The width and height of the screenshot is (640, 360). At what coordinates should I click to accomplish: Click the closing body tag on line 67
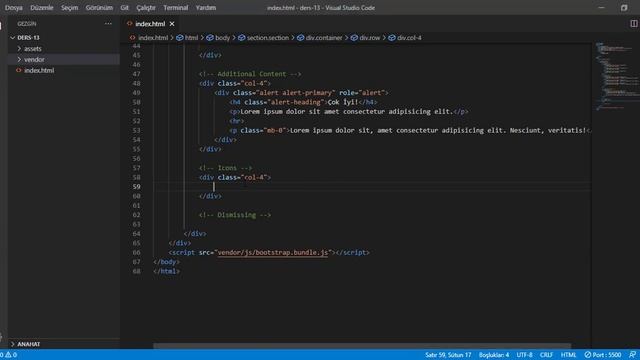click(x=166, y=262)
